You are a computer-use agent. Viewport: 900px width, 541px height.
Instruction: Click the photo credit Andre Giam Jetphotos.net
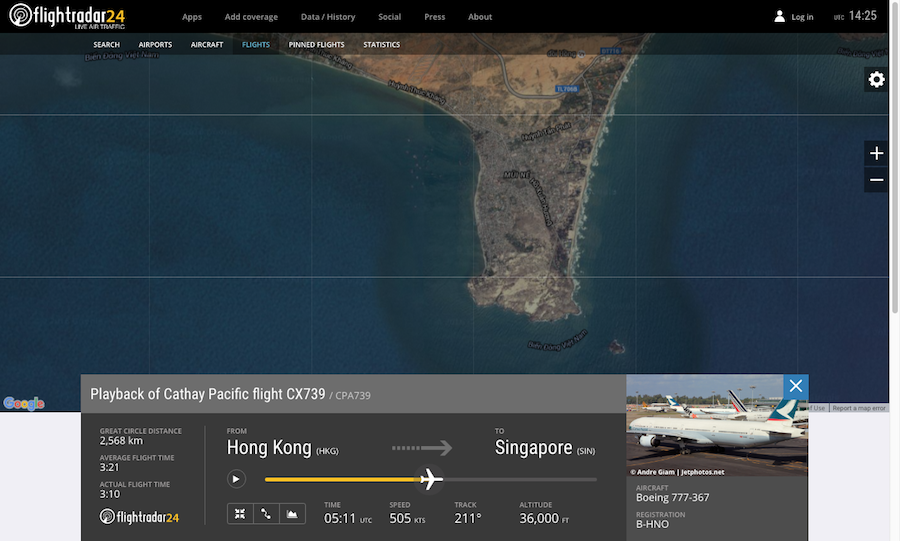tap(677, 472)
